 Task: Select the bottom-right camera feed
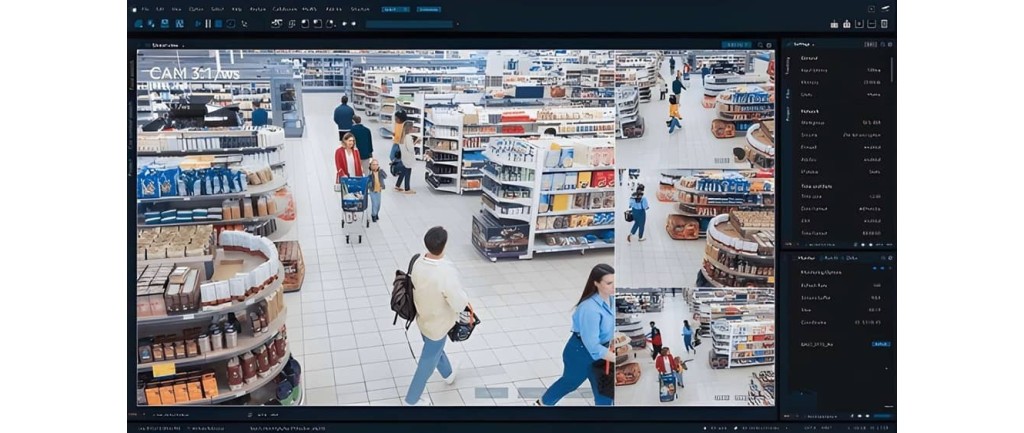point(695,346)
